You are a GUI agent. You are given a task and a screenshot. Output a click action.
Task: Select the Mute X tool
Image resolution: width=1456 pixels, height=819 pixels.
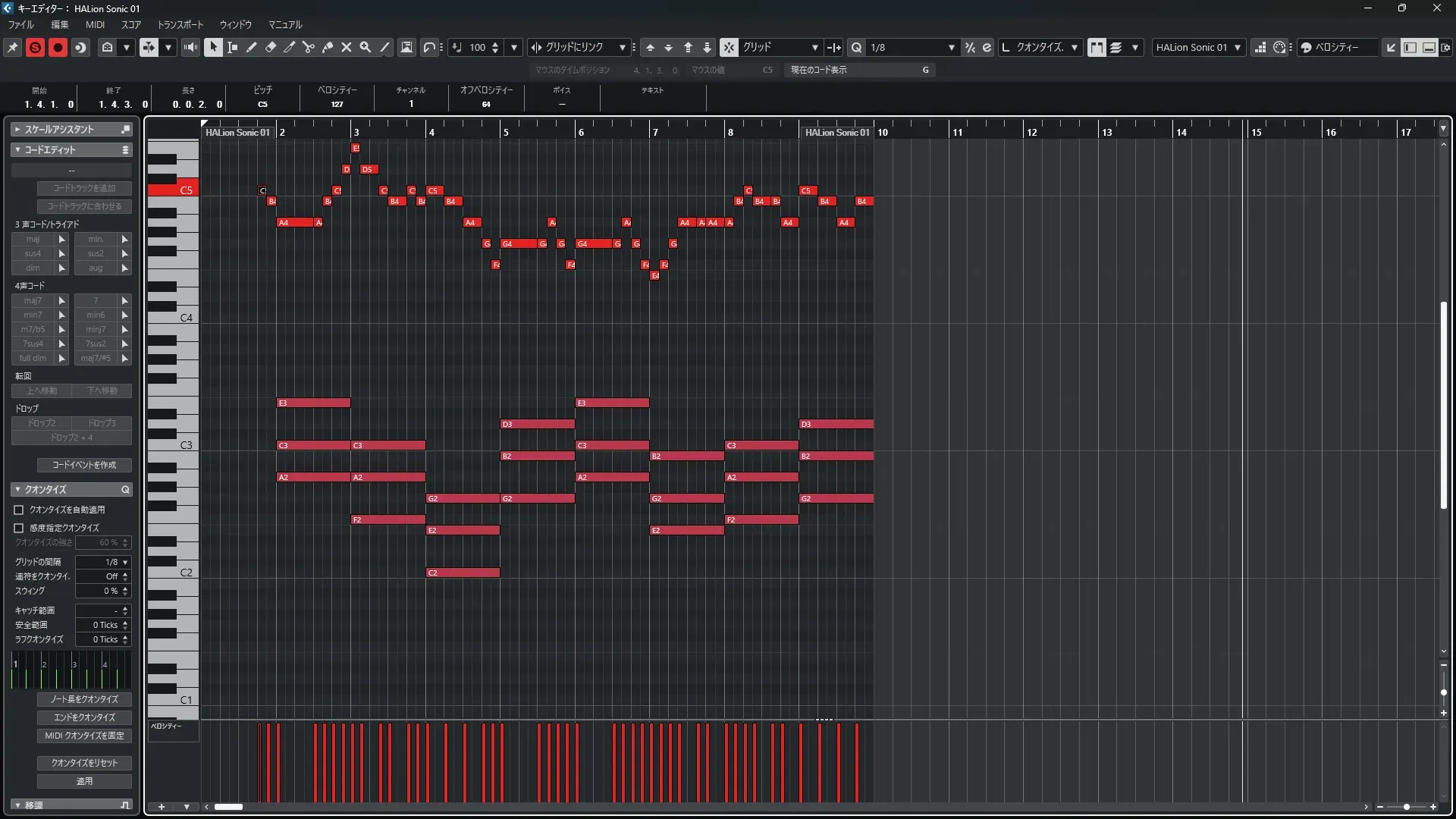tap(347, 47)
